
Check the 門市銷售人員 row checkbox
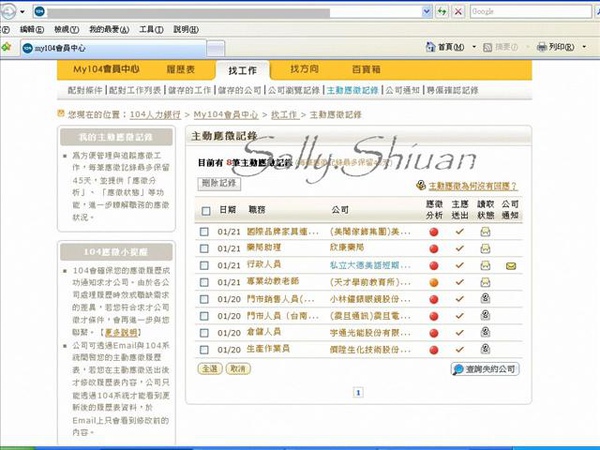coord(204,299)
